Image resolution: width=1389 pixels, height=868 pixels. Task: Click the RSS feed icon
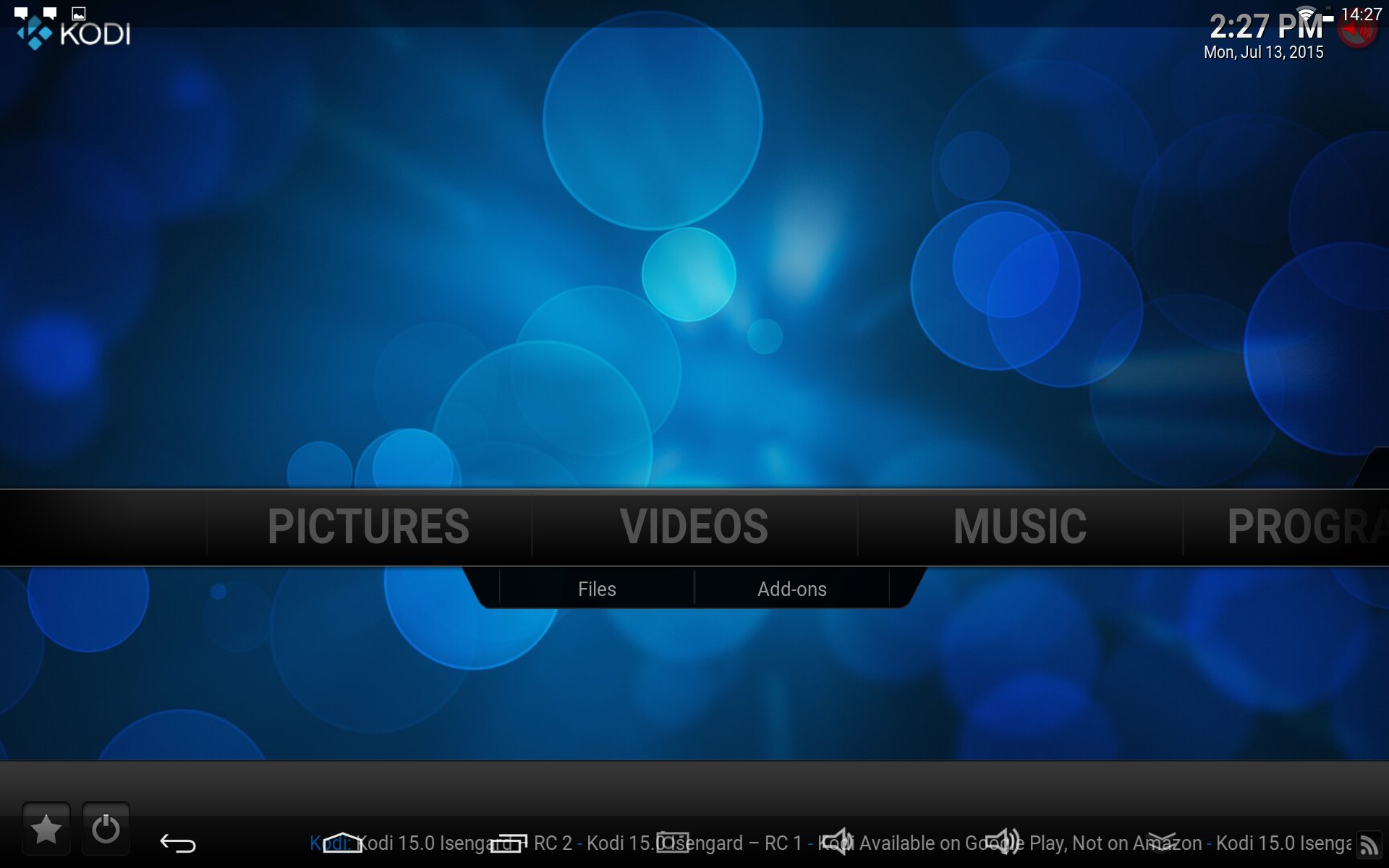[x=1368, y=845]
